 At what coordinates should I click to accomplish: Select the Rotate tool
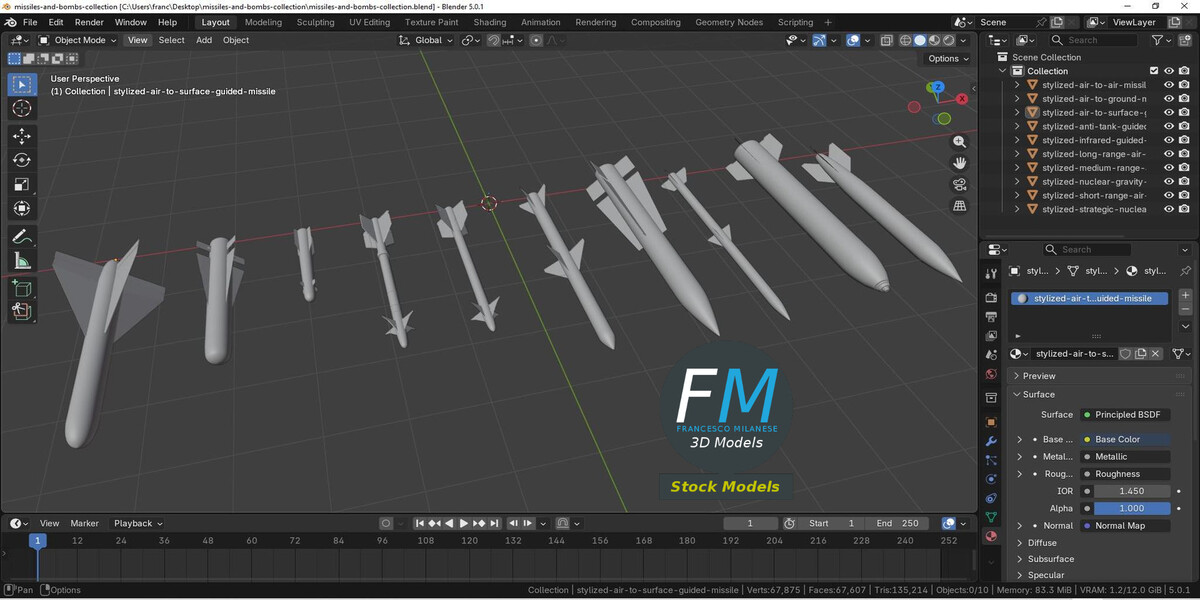21,160
